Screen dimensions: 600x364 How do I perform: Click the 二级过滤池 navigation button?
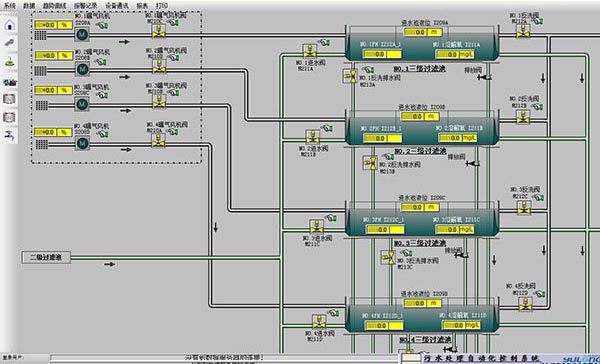coord(46,257)
